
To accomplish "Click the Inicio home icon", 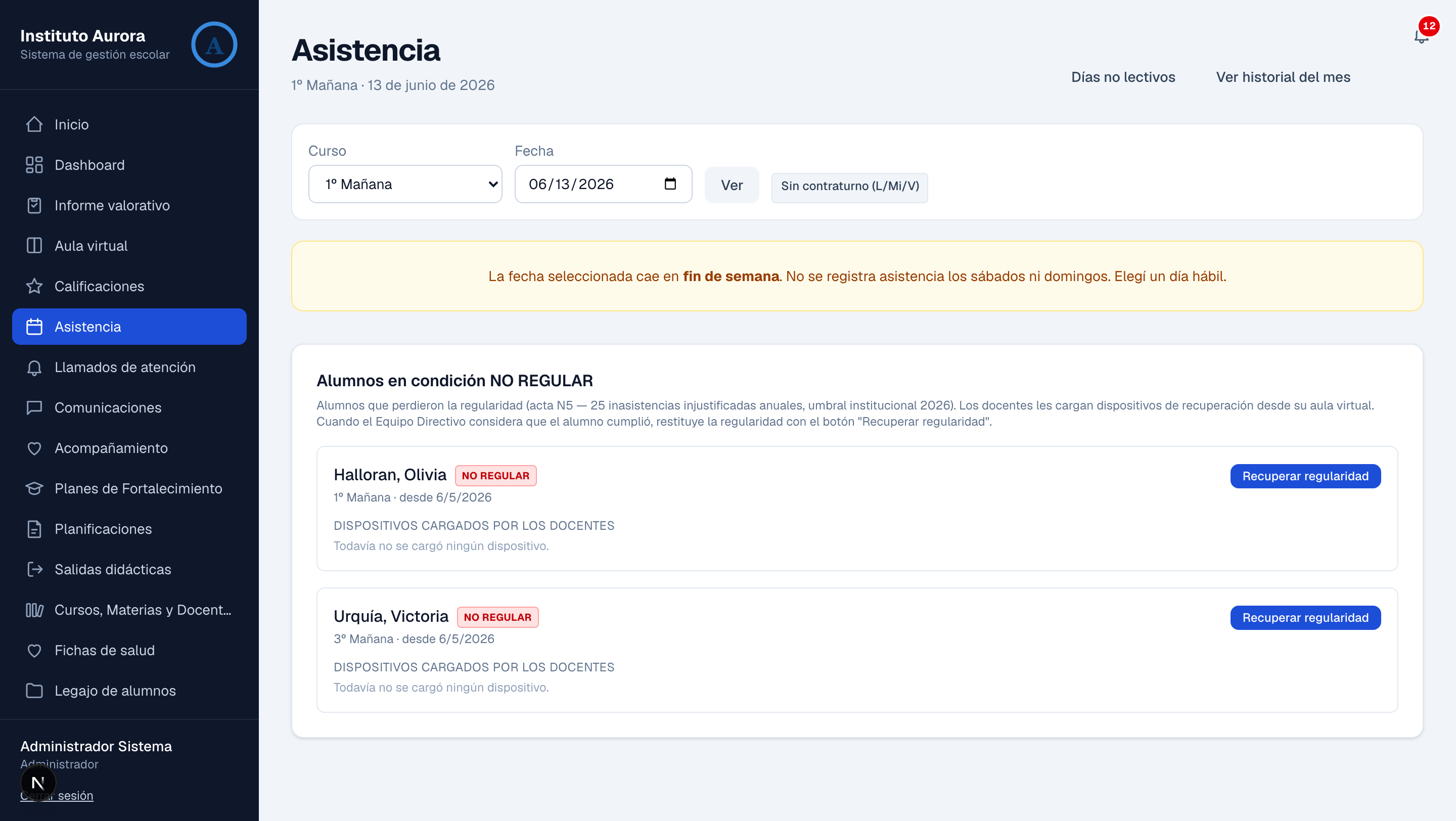I will (34, 124).
